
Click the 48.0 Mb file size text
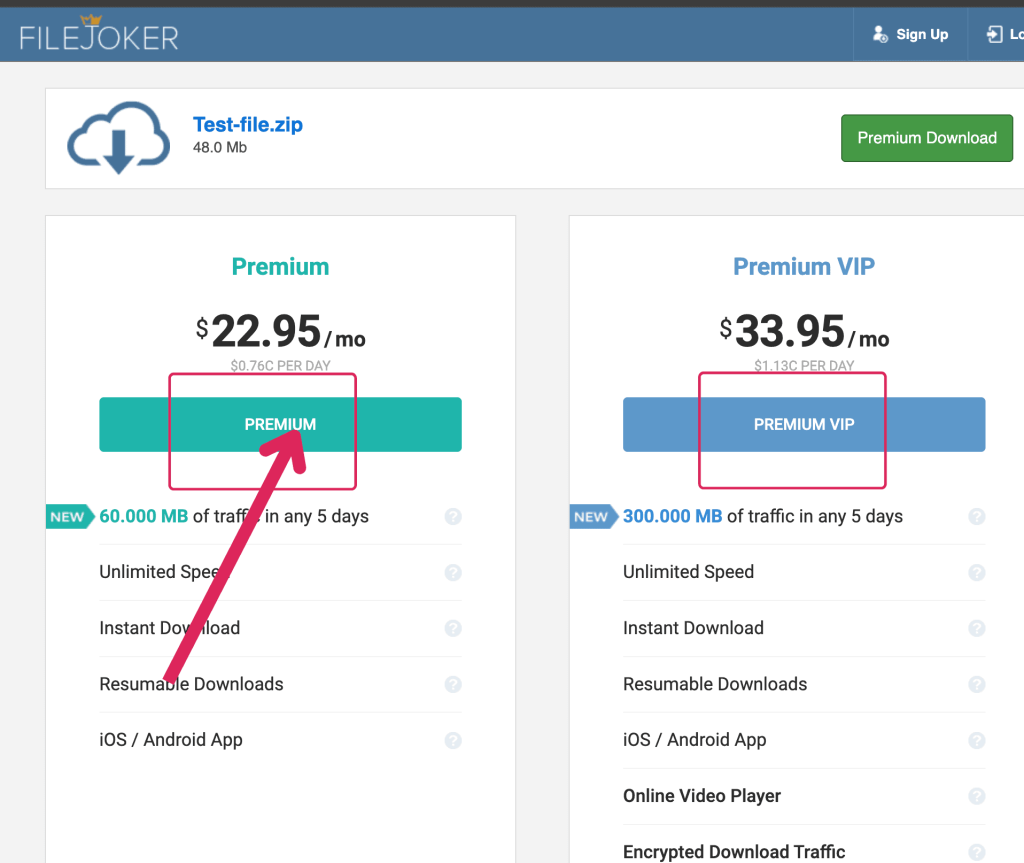coord(219,148)
